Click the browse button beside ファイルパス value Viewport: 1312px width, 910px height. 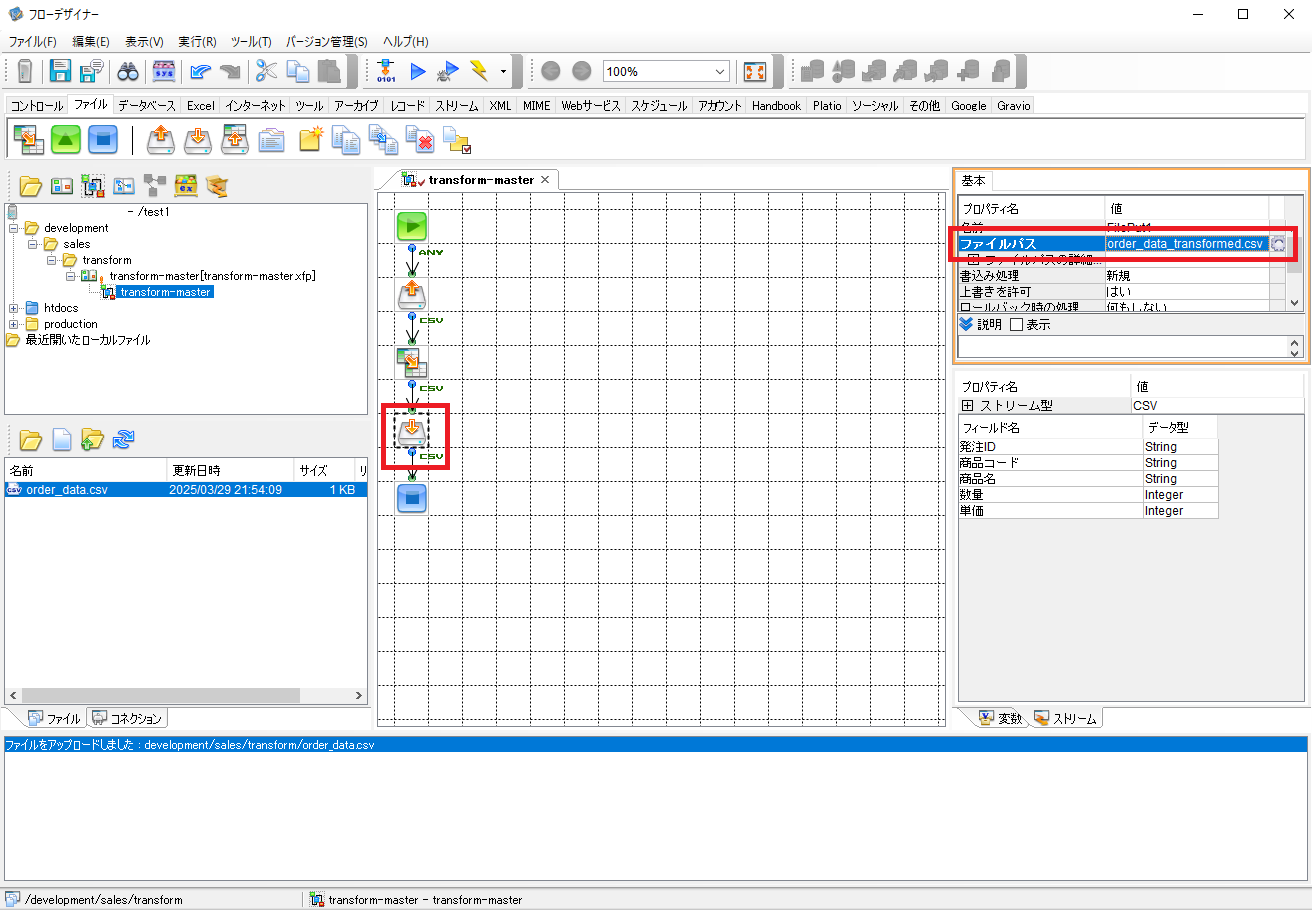(x=1278, y=243)
